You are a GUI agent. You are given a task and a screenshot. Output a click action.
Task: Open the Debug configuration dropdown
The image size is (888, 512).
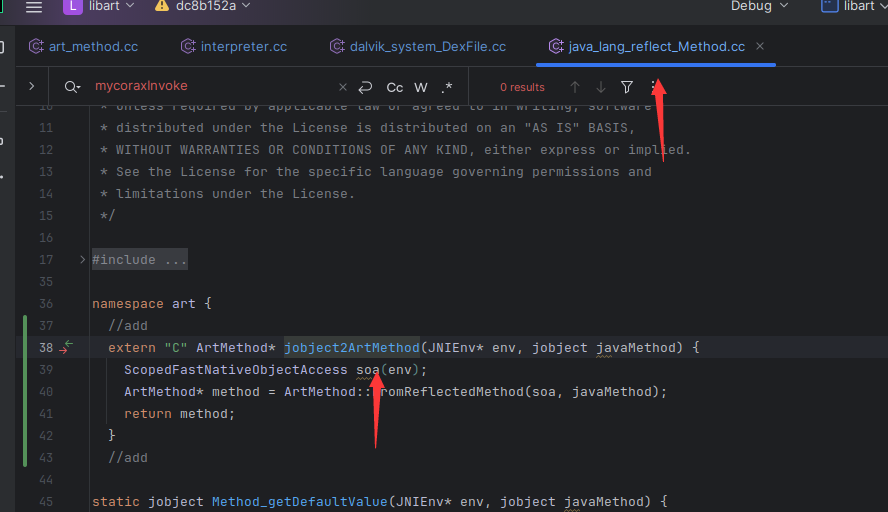pos(759,7)
